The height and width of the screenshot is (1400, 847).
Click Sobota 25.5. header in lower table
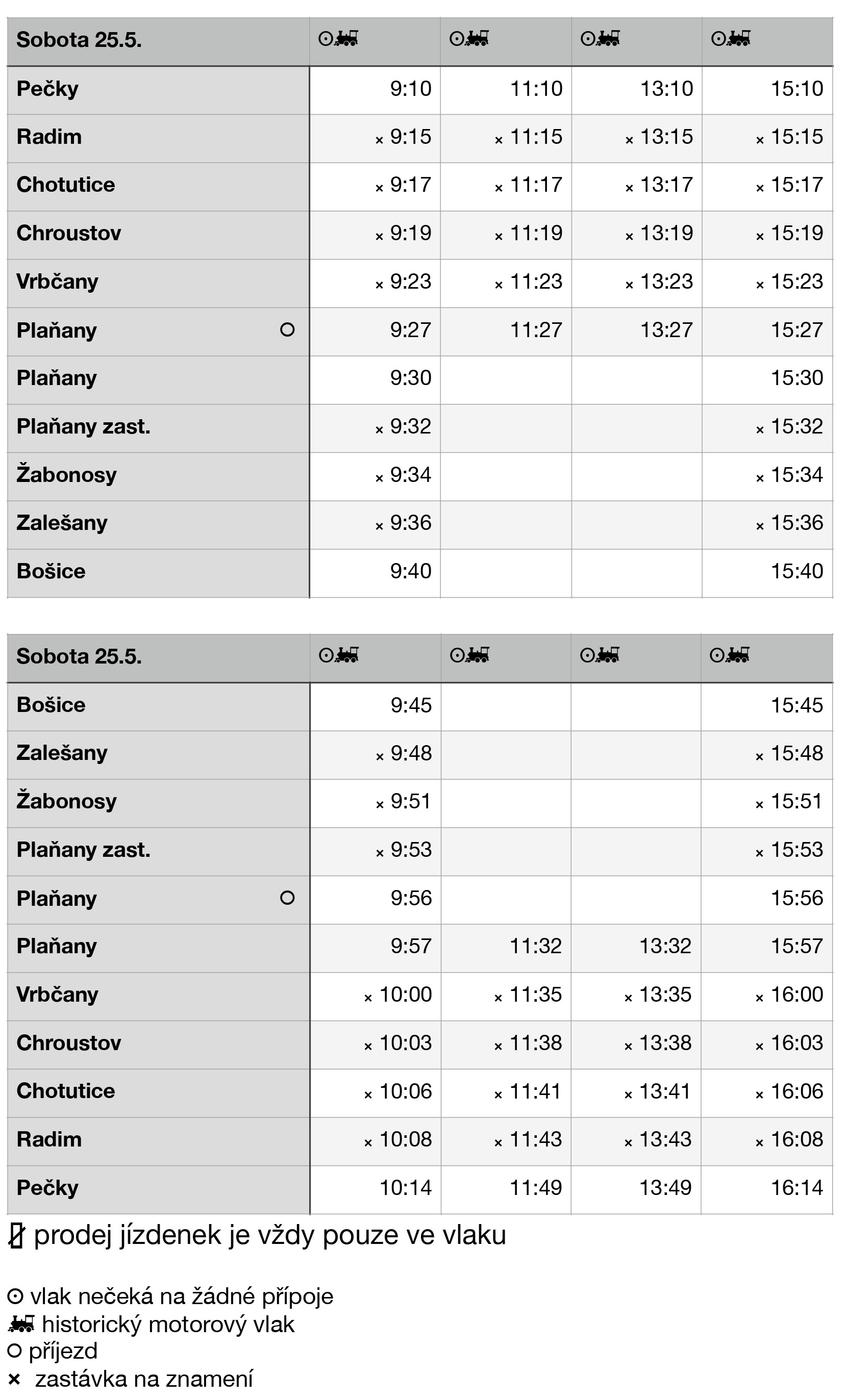tap(79, 656)
